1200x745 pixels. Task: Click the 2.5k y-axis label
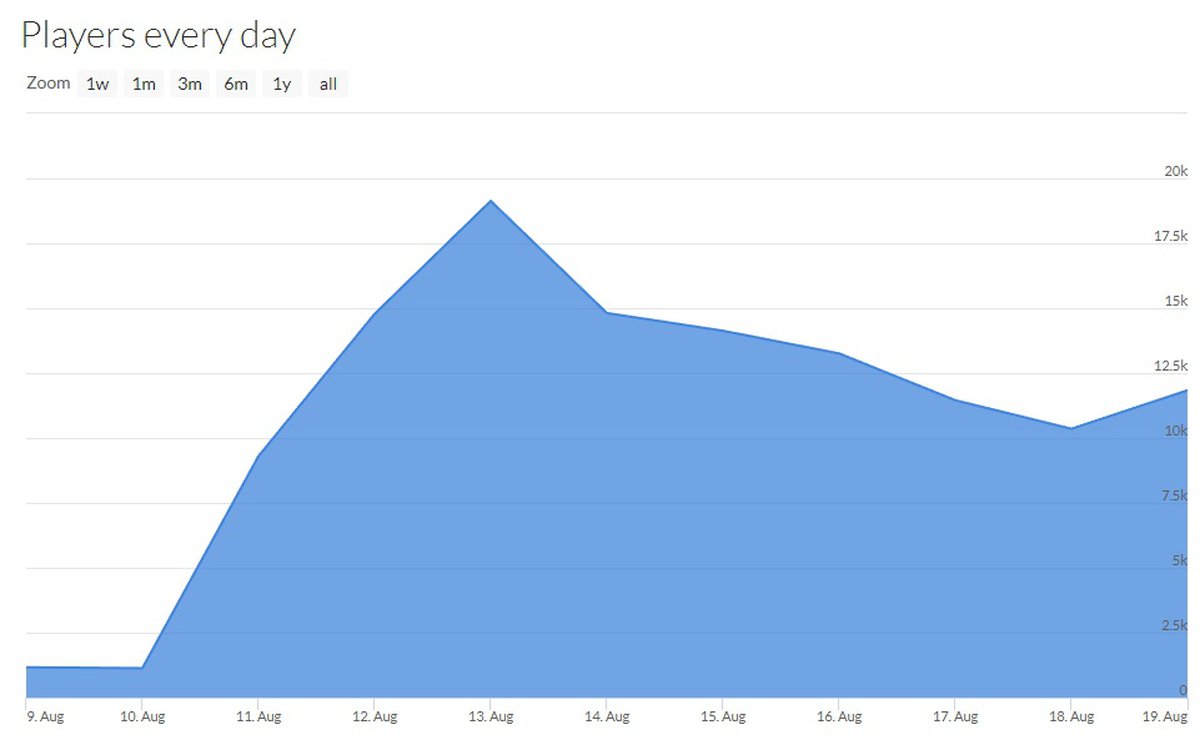pyautogui.click(x=1172, y=625)
